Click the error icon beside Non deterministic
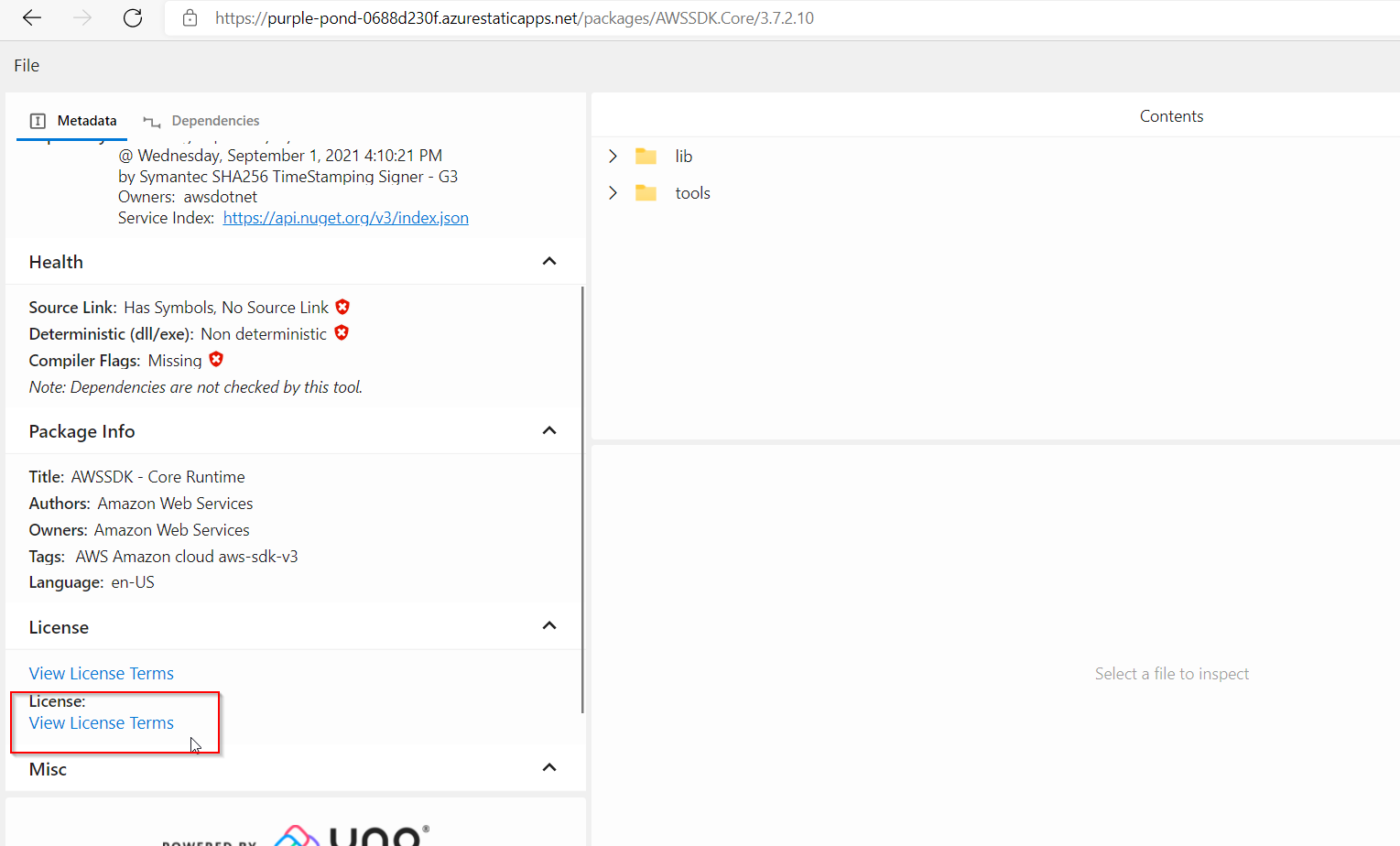1400x846 pixels. pyautogui.click(x=342, y=332)
